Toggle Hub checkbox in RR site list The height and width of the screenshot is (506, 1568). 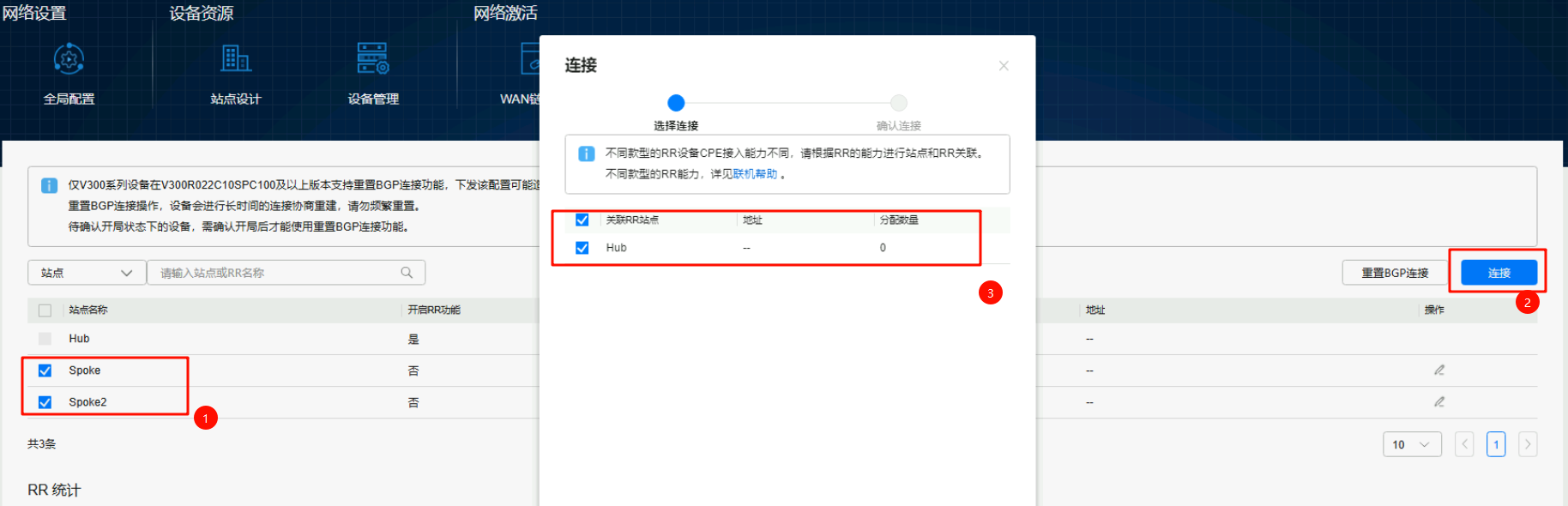click(582, 248)
